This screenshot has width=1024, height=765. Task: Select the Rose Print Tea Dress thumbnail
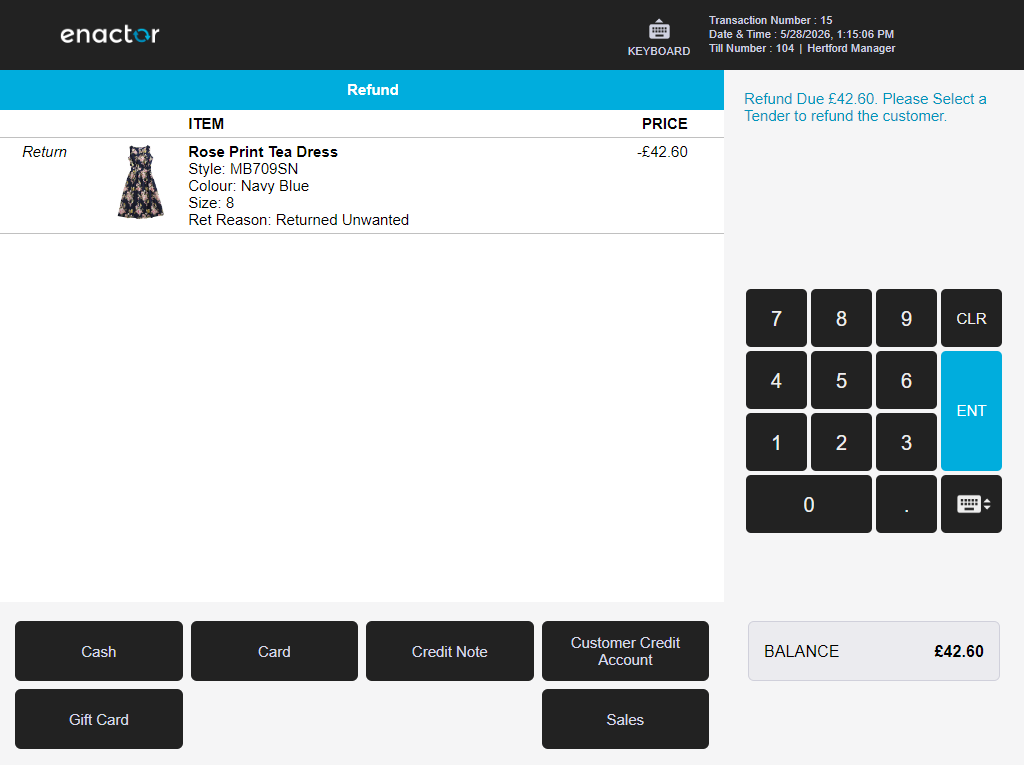(x=140, y=182)
